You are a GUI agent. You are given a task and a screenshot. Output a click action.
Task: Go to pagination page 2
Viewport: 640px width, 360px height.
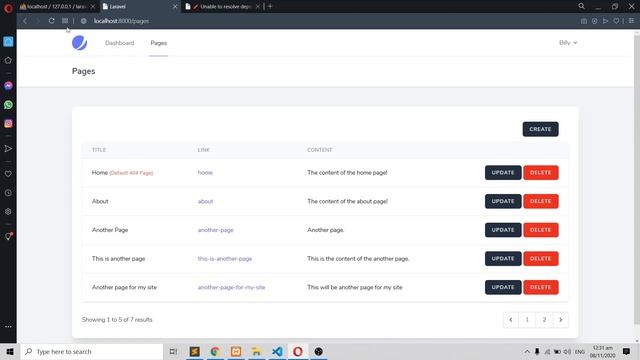(544, 320)
